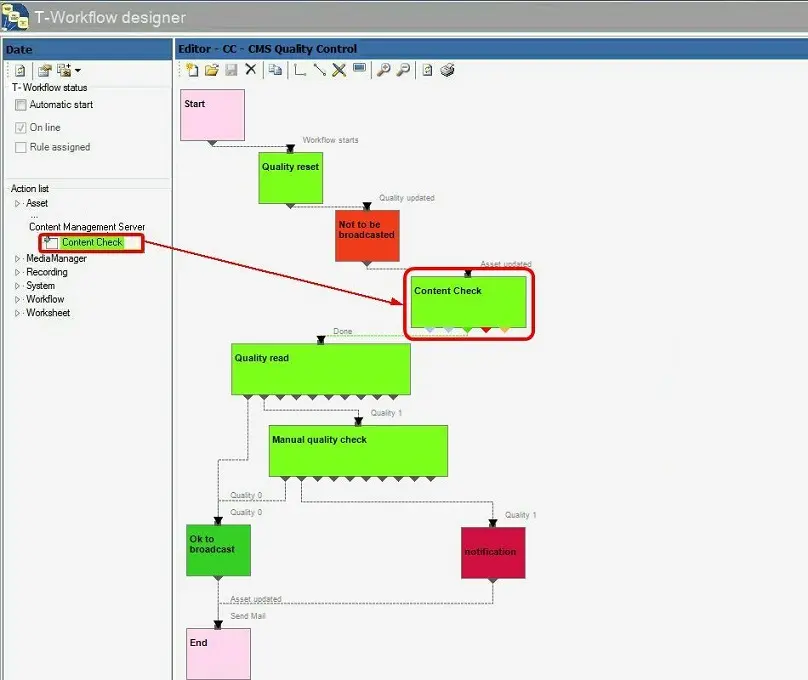Image resolution: width=808 pixels, height=680 pixels.
Task: Click the red notification workflow block
Action: [x=492, y=552]
